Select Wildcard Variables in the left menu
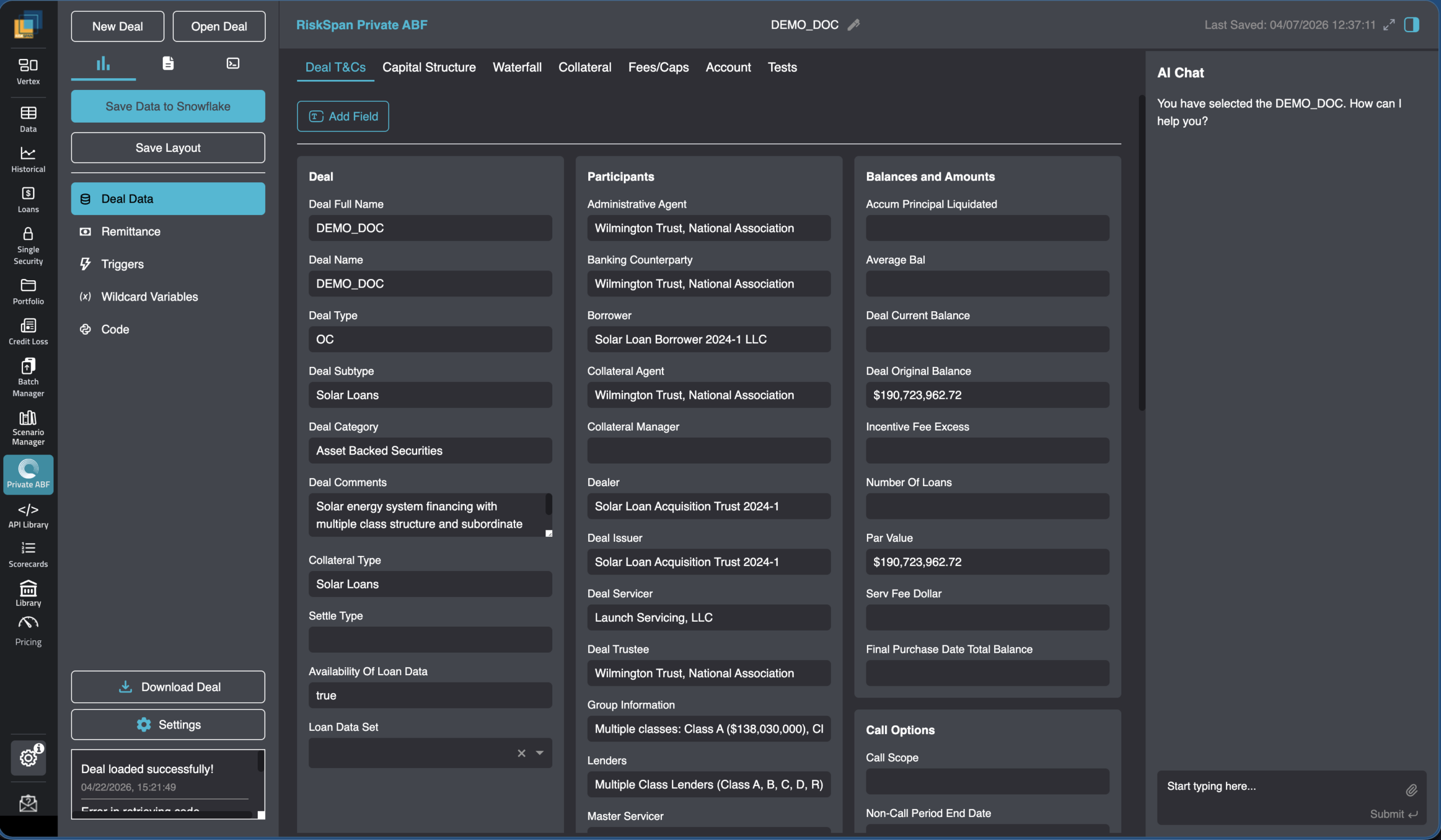1441x840 pixels. (168, 297)
